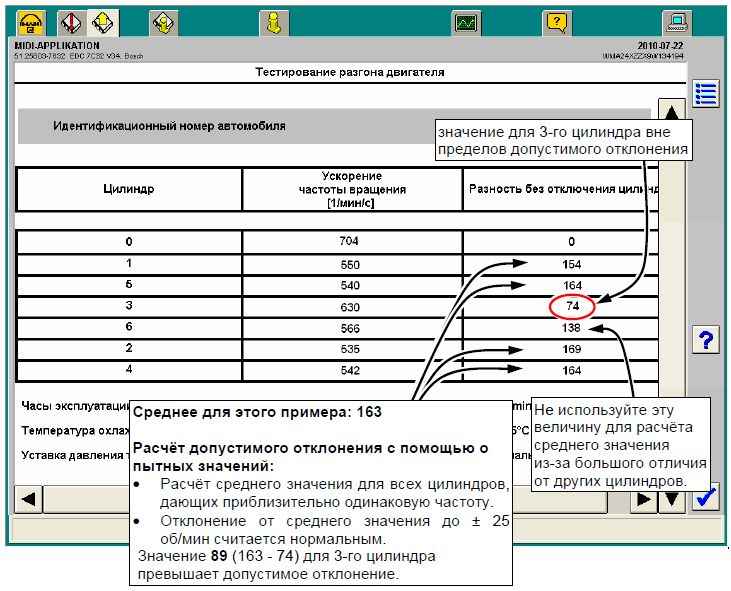731x591 pixels.
Task: Confirm with the blue checkmark button
Action: point(706,498)
